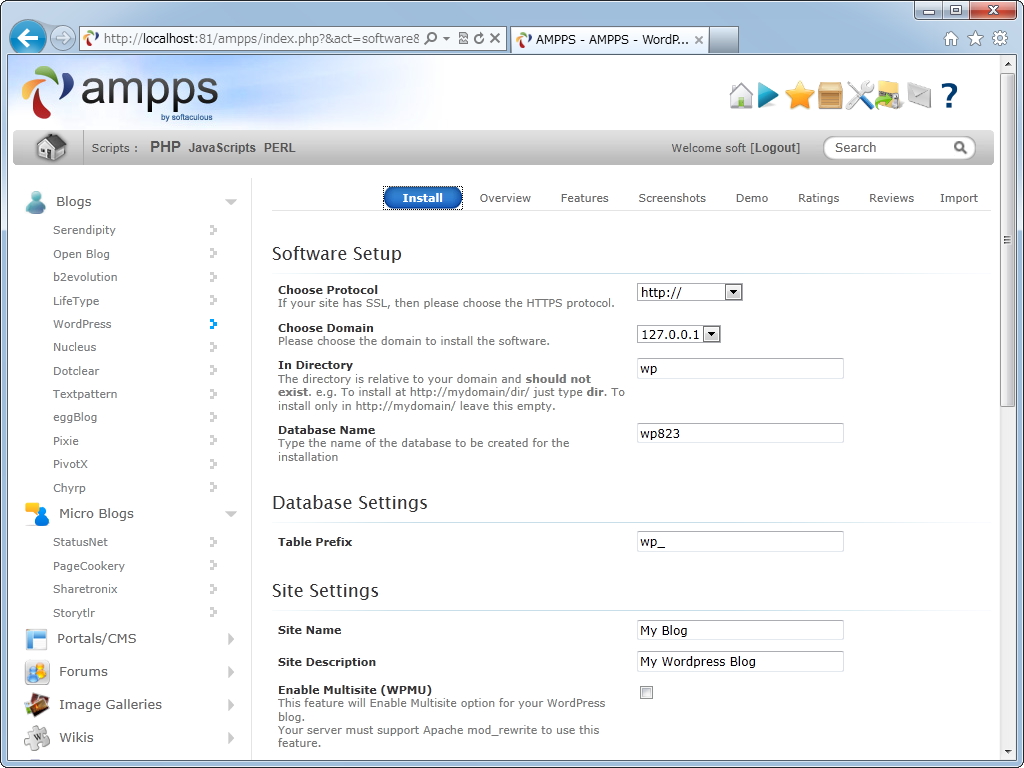Switch to the Ratings tab
This screenshot has width=1024, height=768.
pos(818,198)
